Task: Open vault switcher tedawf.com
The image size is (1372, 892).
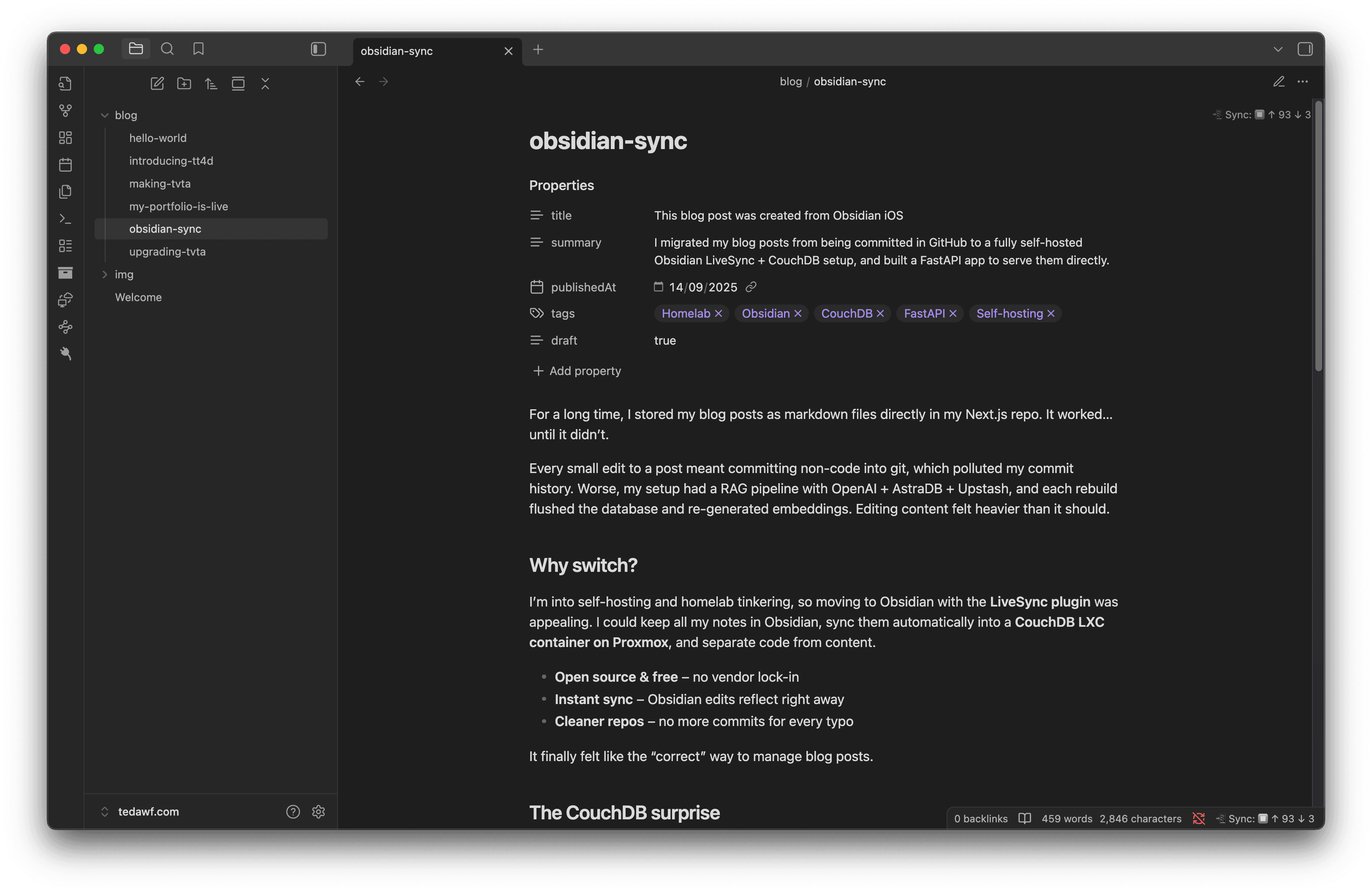Action: tap(148, 811)
